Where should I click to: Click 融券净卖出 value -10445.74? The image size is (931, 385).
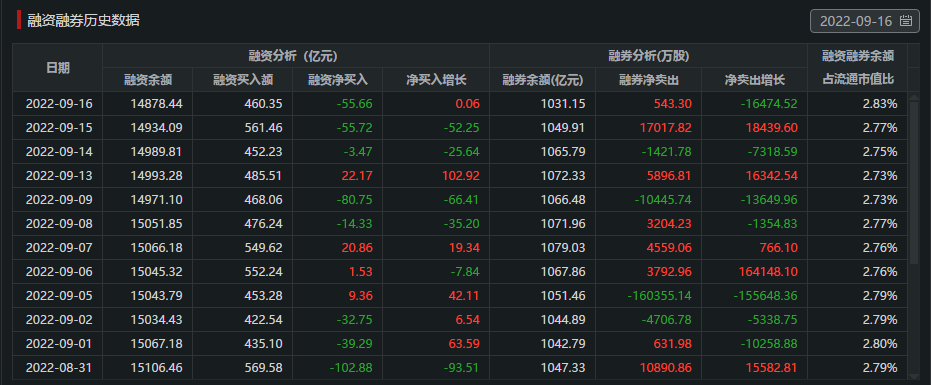tap(663, 200)
